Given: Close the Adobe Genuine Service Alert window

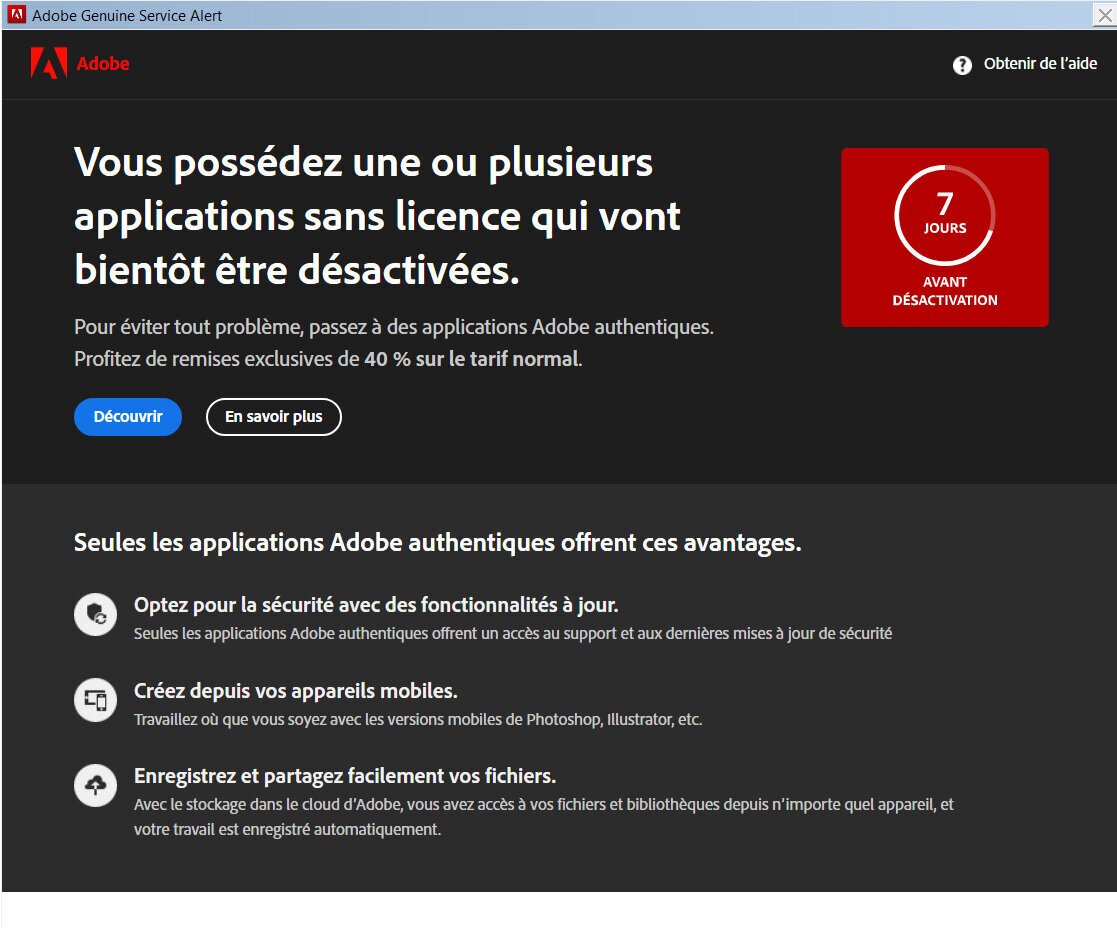Looking at the screenshot, I should coord(1104,15).
